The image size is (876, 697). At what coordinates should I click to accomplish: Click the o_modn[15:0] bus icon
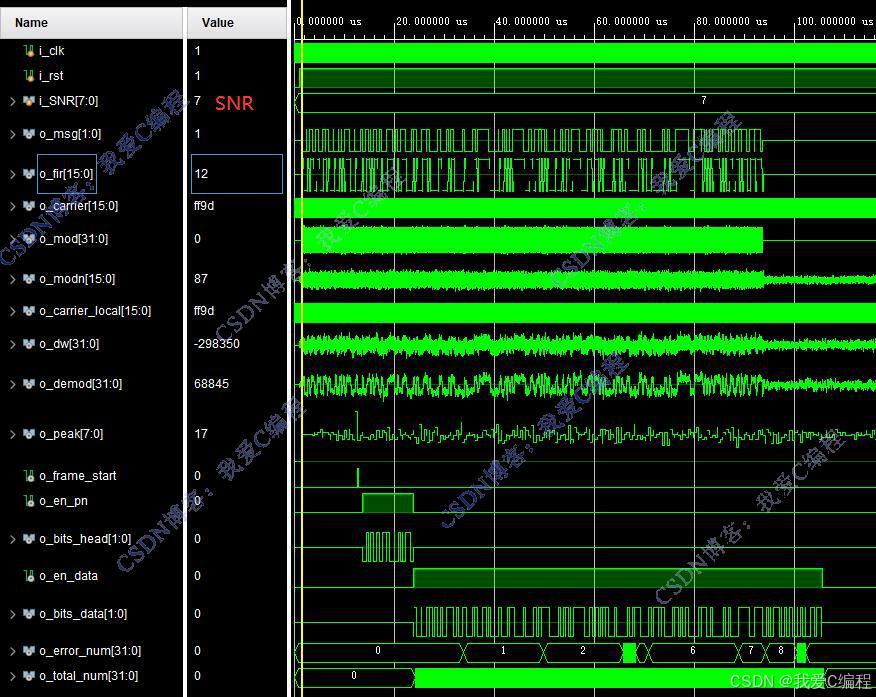tap(28, 278)
